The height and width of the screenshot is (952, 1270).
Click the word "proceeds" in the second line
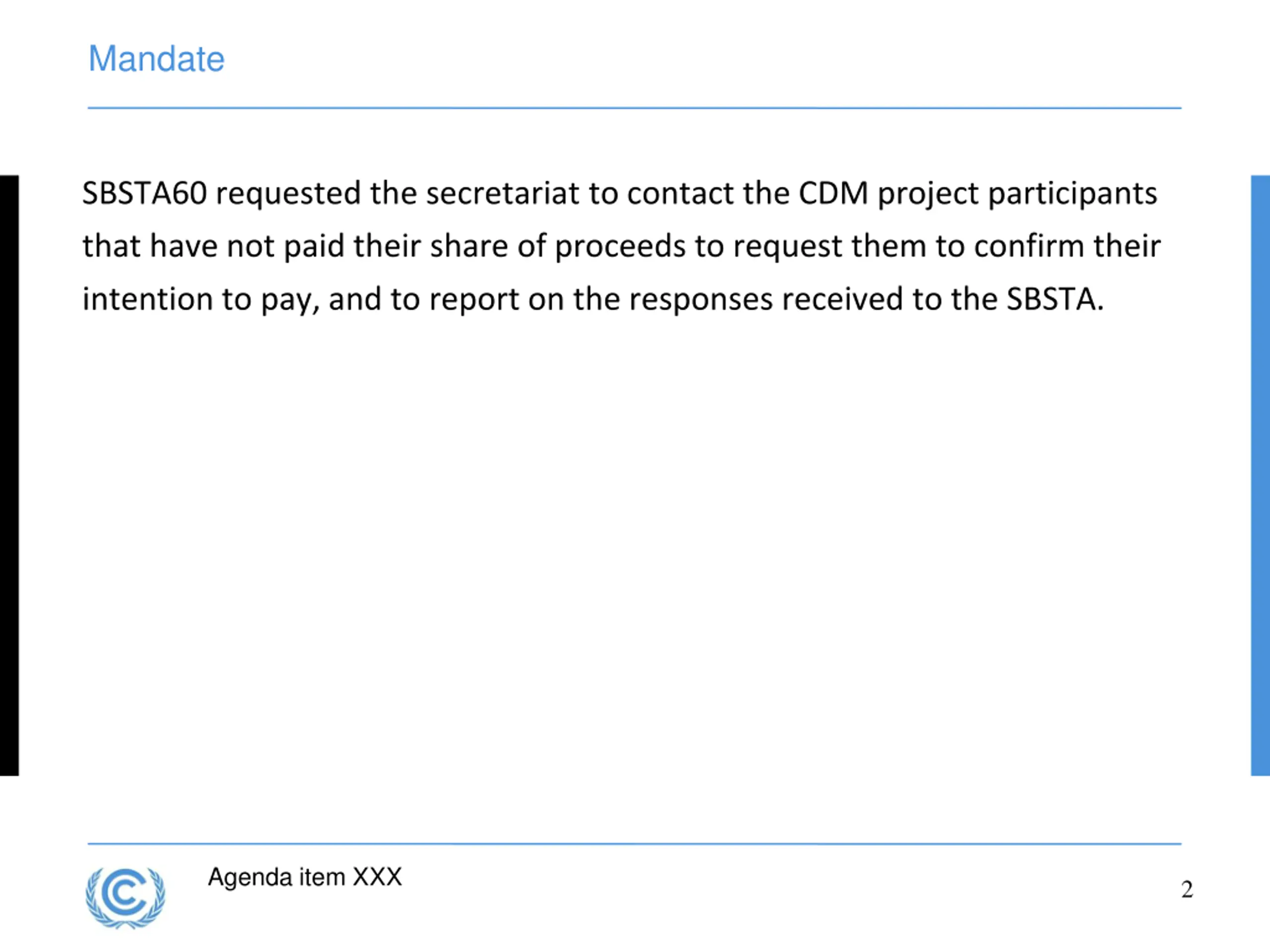pos(620,247)
